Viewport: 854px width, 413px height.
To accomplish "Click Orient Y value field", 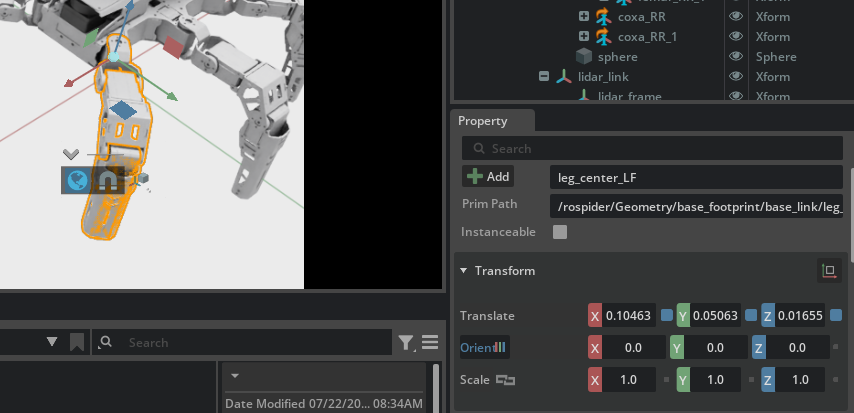I will pos(715,348).
